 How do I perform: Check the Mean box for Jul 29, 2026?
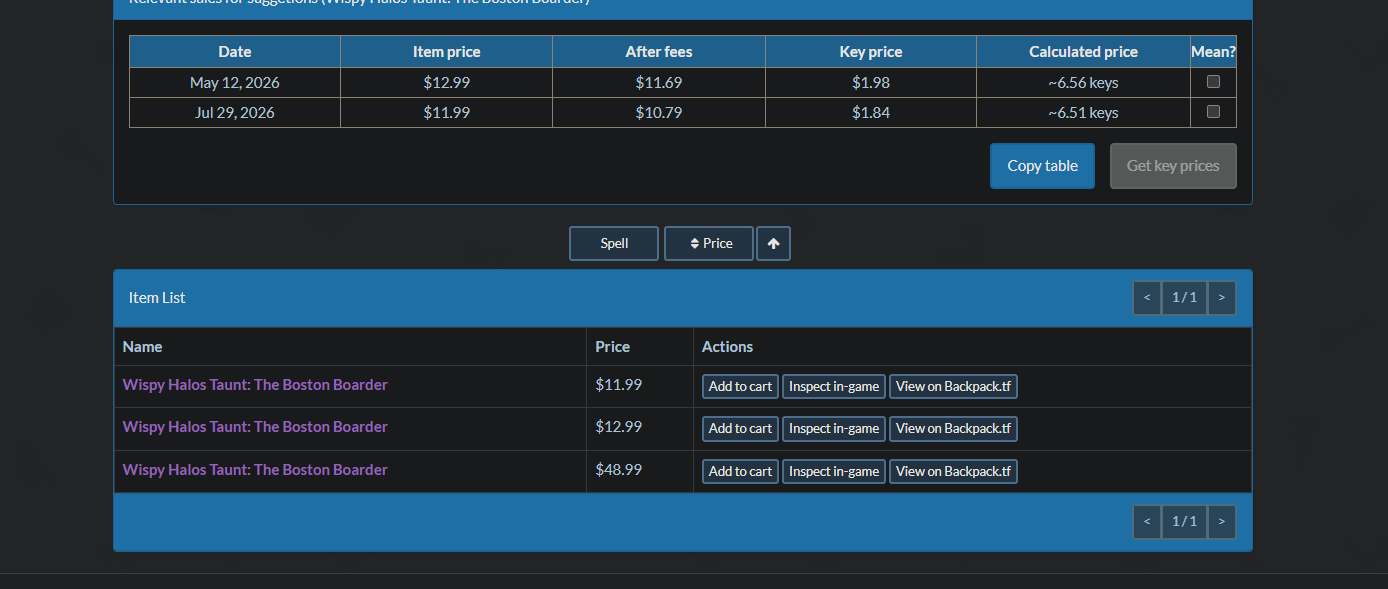coord(1213,112)
